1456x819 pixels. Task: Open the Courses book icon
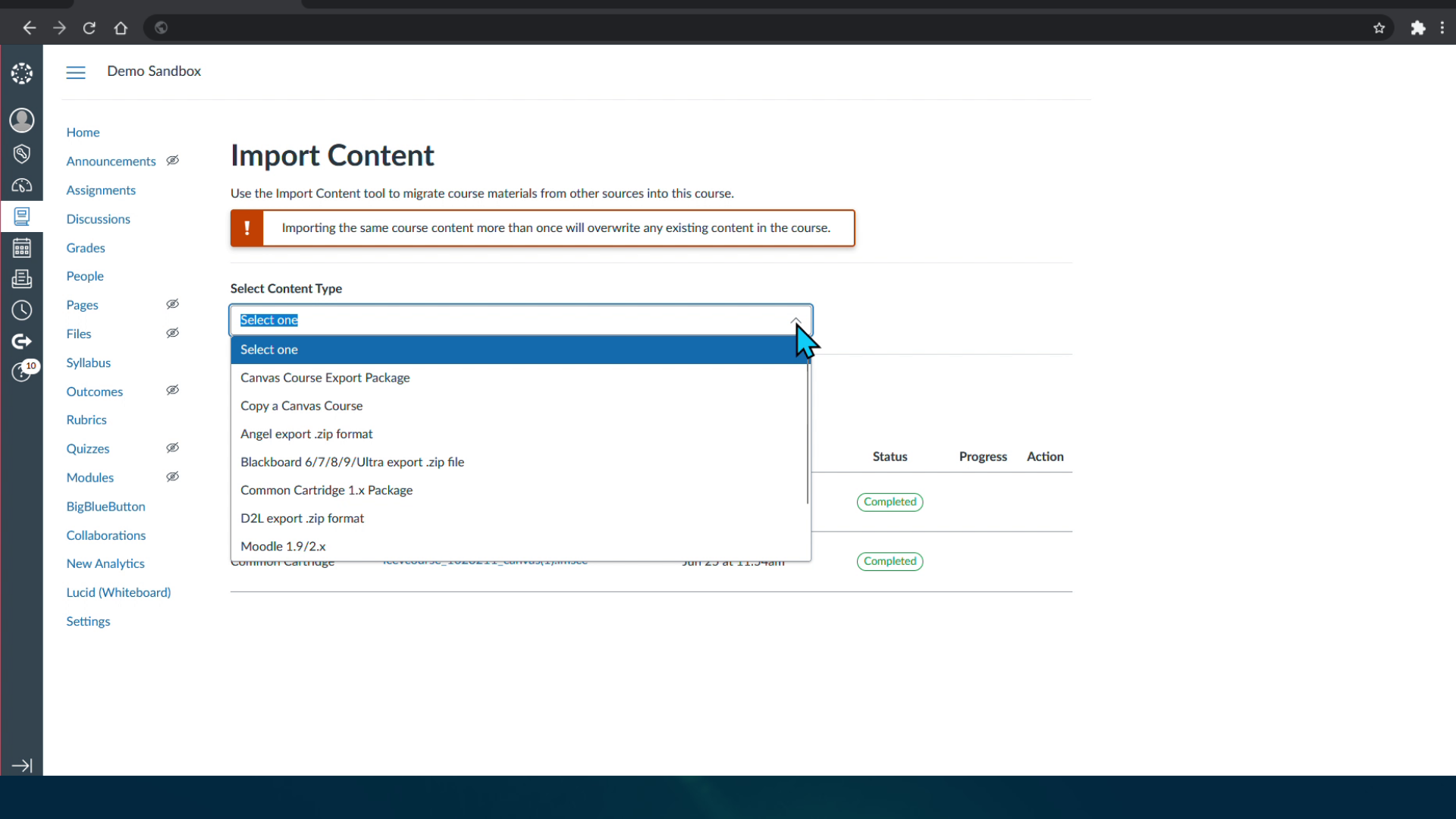click(x=22, y=217)
